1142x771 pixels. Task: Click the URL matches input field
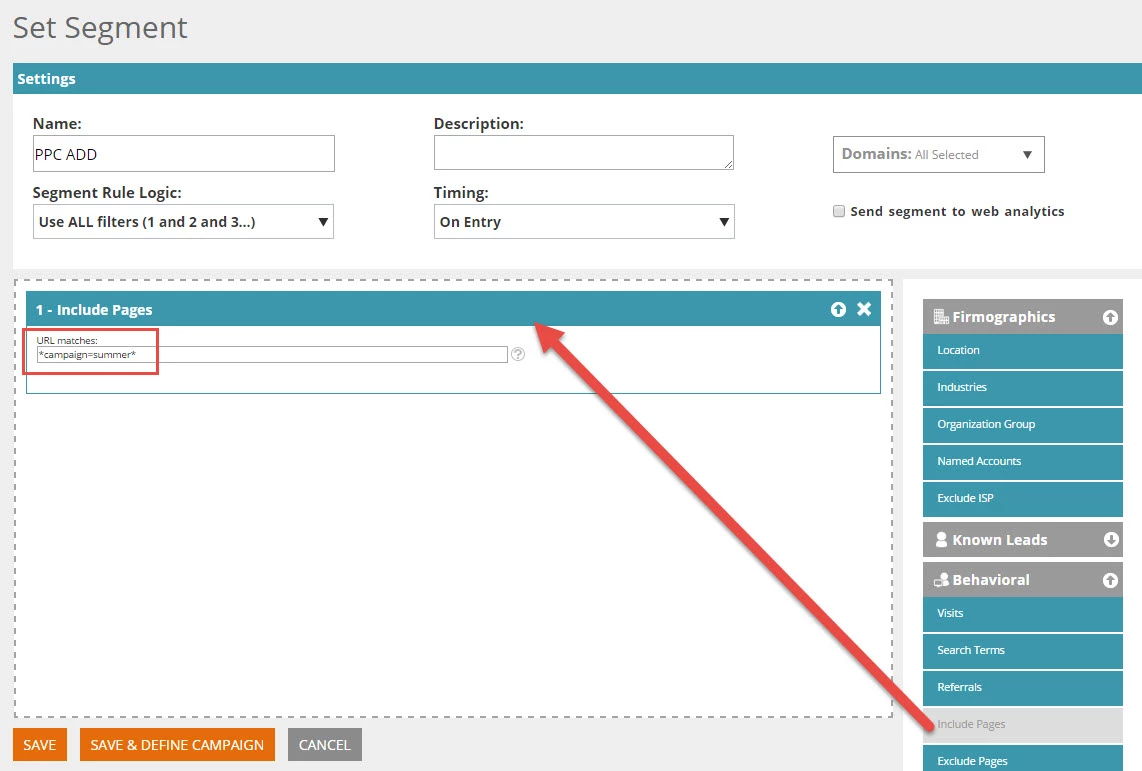272,355
